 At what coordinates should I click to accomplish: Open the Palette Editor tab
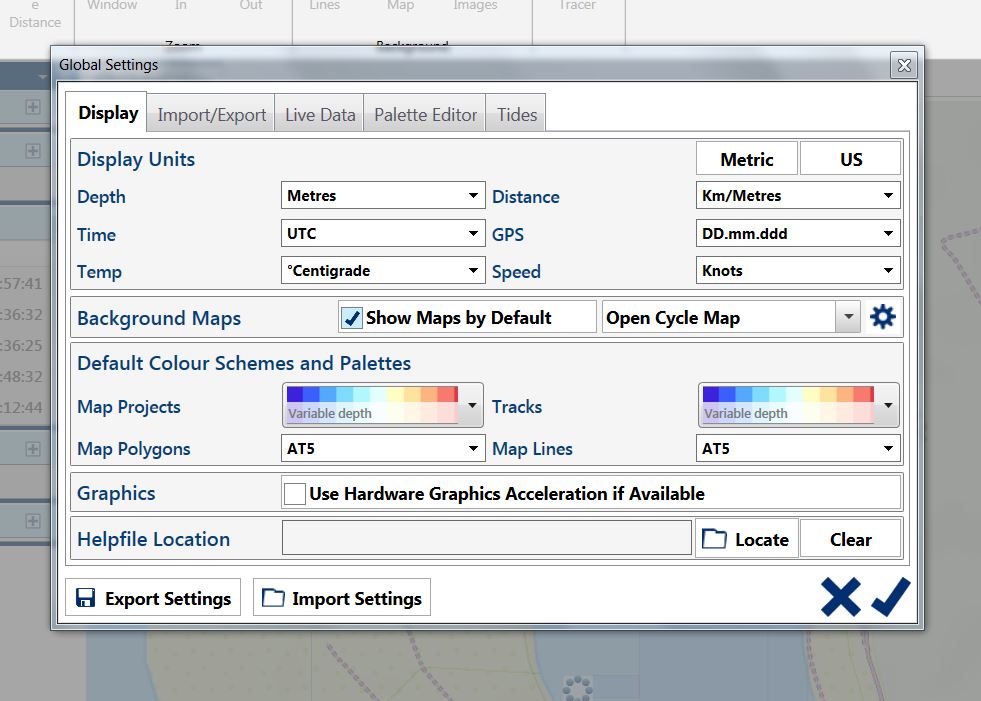point(425,115)
